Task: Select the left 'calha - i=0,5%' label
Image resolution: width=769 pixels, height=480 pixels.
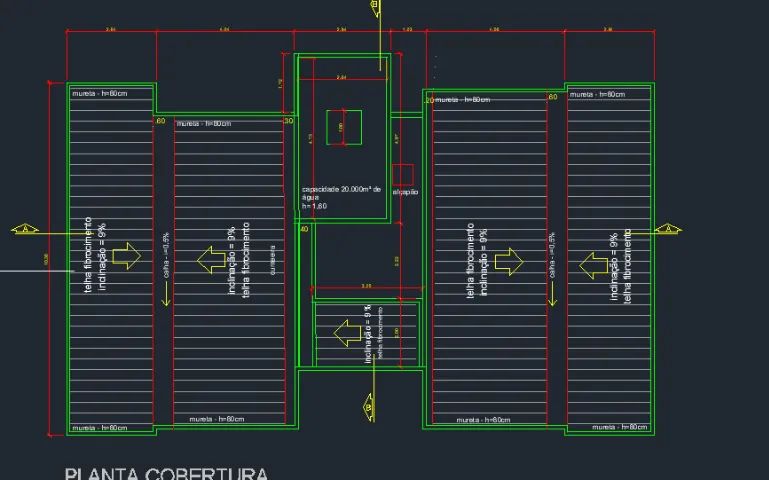Action: (x=166, y=255)
